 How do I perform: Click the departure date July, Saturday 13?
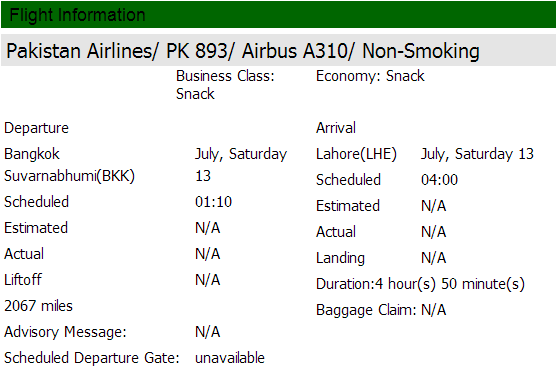(241, 165)
